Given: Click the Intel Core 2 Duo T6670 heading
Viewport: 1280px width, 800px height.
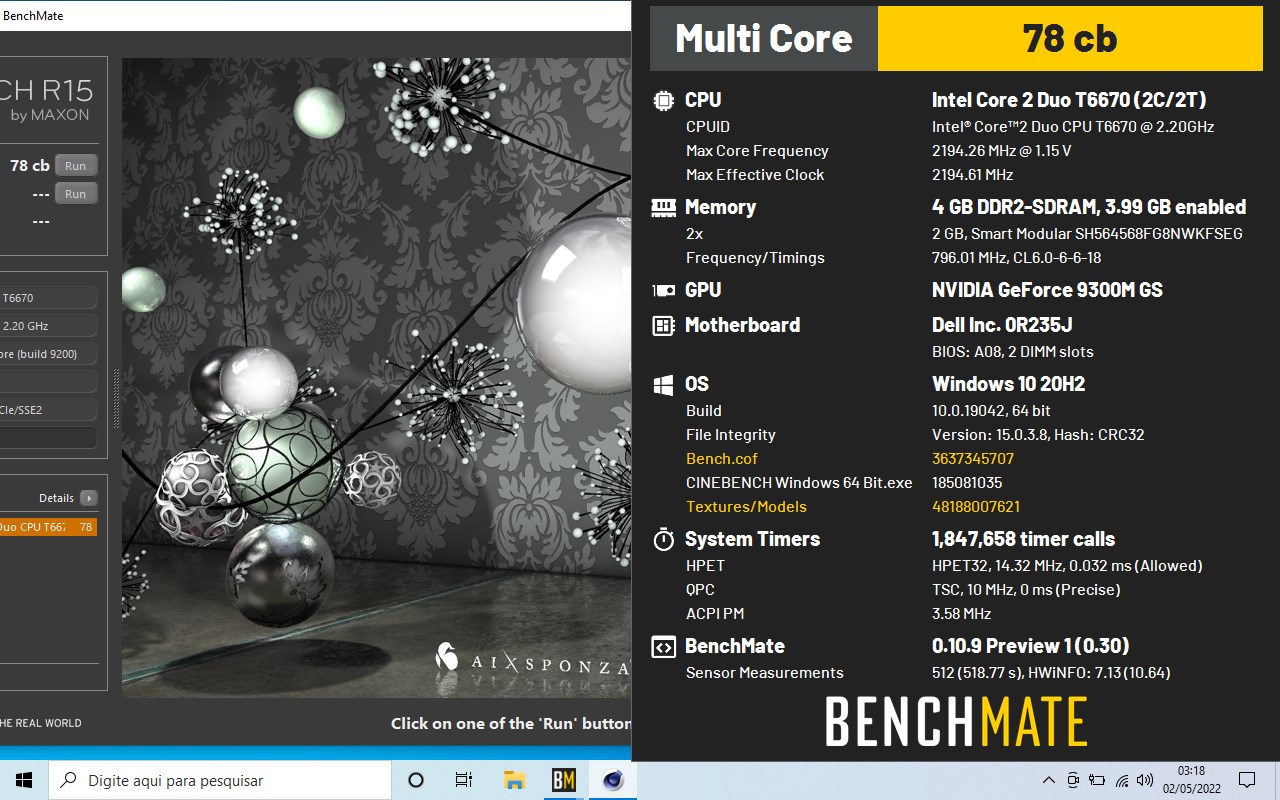Looking at the screenshot, I should 1069,100.
